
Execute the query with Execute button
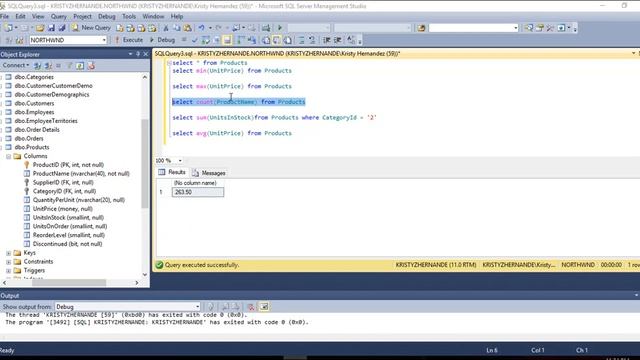point(129,40)
